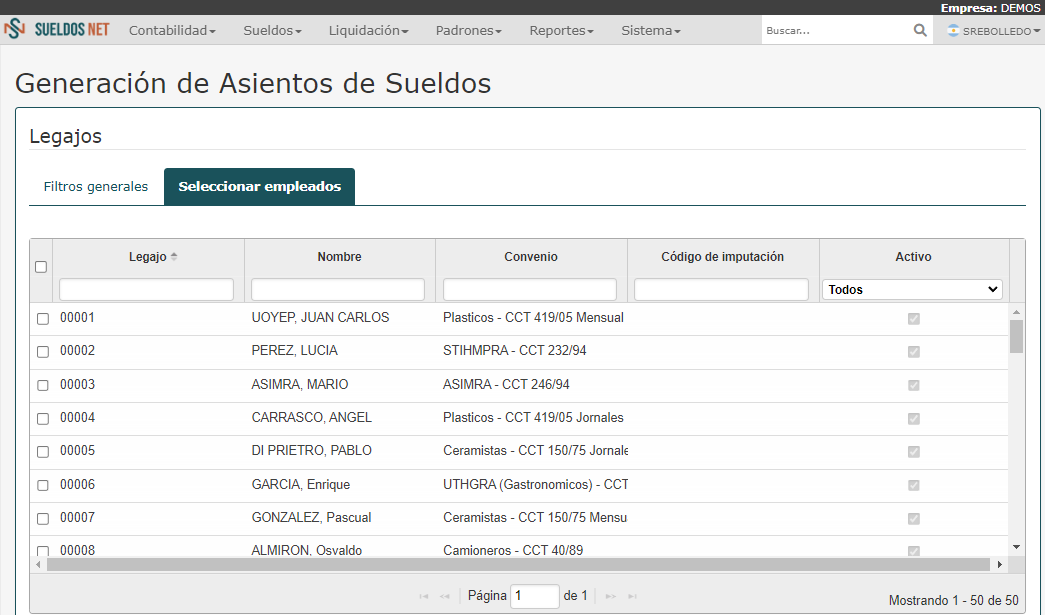Select the Seleccionar empleados tab
The height and width of the screenshot is (615, 1045).
pyautogui.click(x=259, y=187)
